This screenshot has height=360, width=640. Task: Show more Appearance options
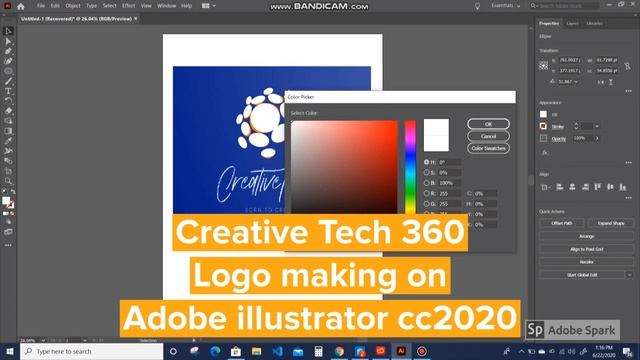[629, 162]
